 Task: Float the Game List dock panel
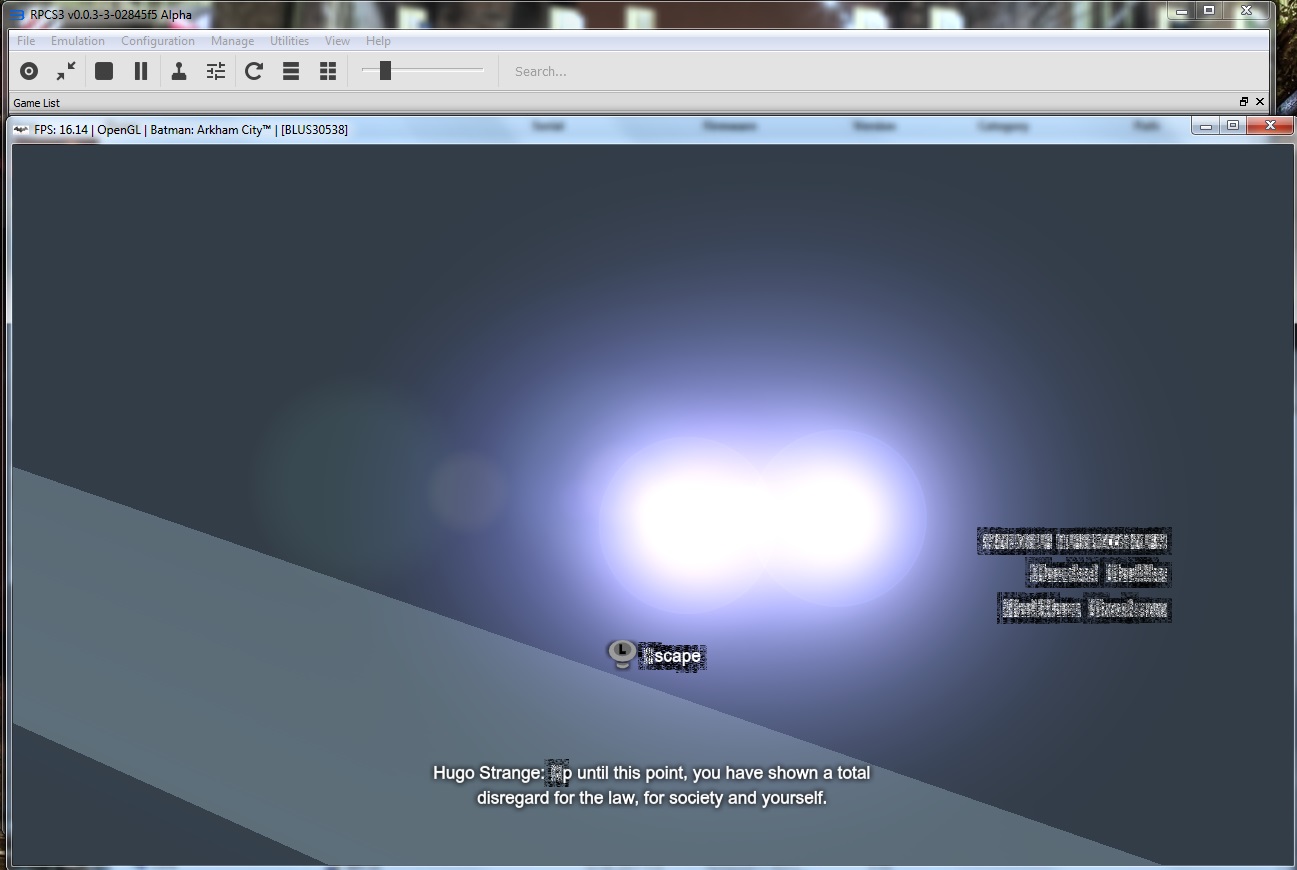click(x=1244, y=102)
